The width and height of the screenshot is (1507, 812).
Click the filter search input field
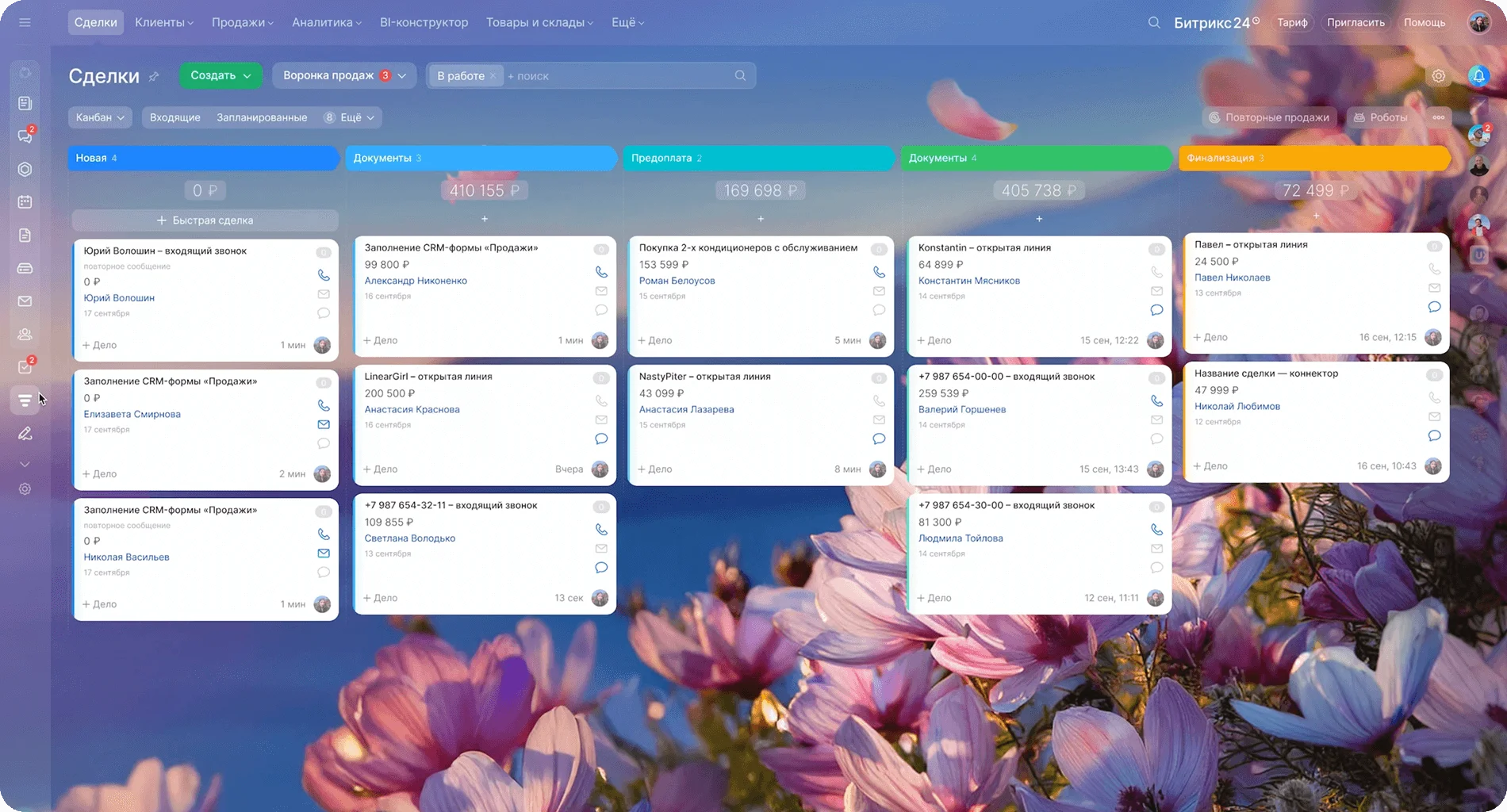coord(619,76)
